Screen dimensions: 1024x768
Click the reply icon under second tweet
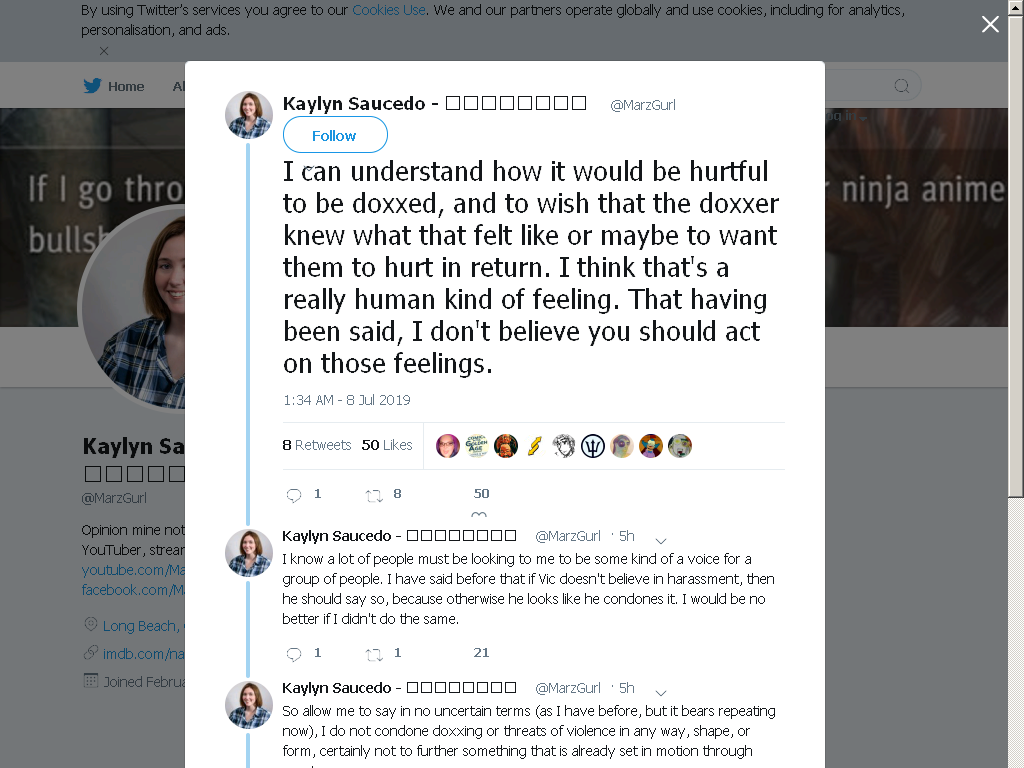click(294, 654)
